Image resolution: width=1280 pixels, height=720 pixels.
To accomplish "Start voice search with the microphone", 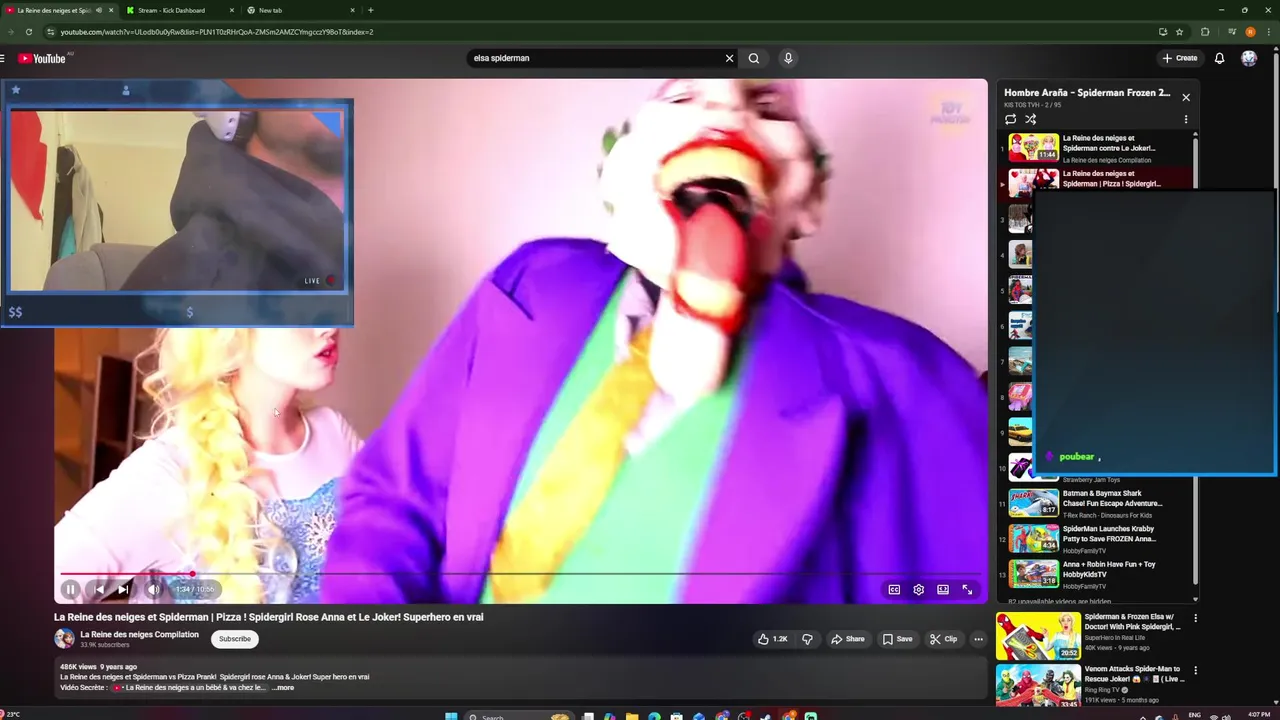I will tap(788, 58).
